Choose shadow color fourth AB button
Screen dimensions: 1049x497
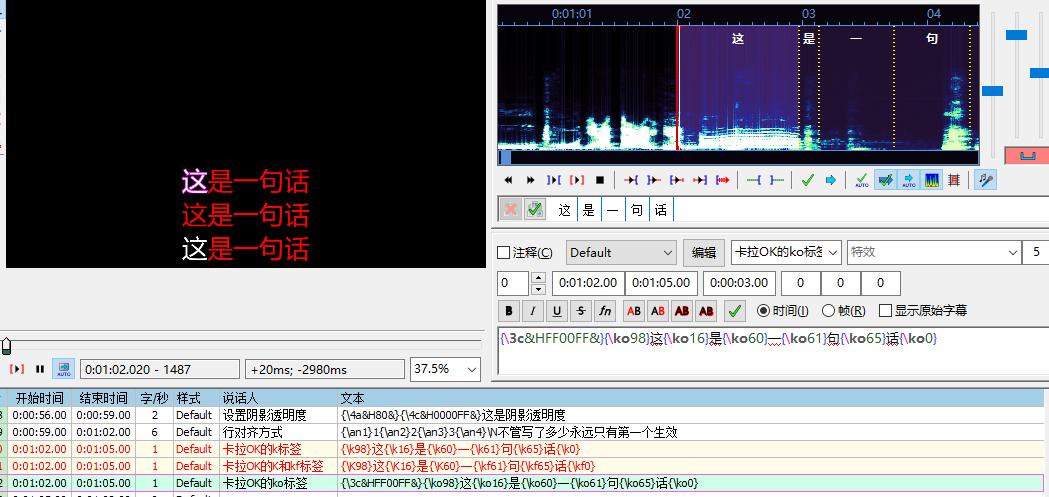706,310
